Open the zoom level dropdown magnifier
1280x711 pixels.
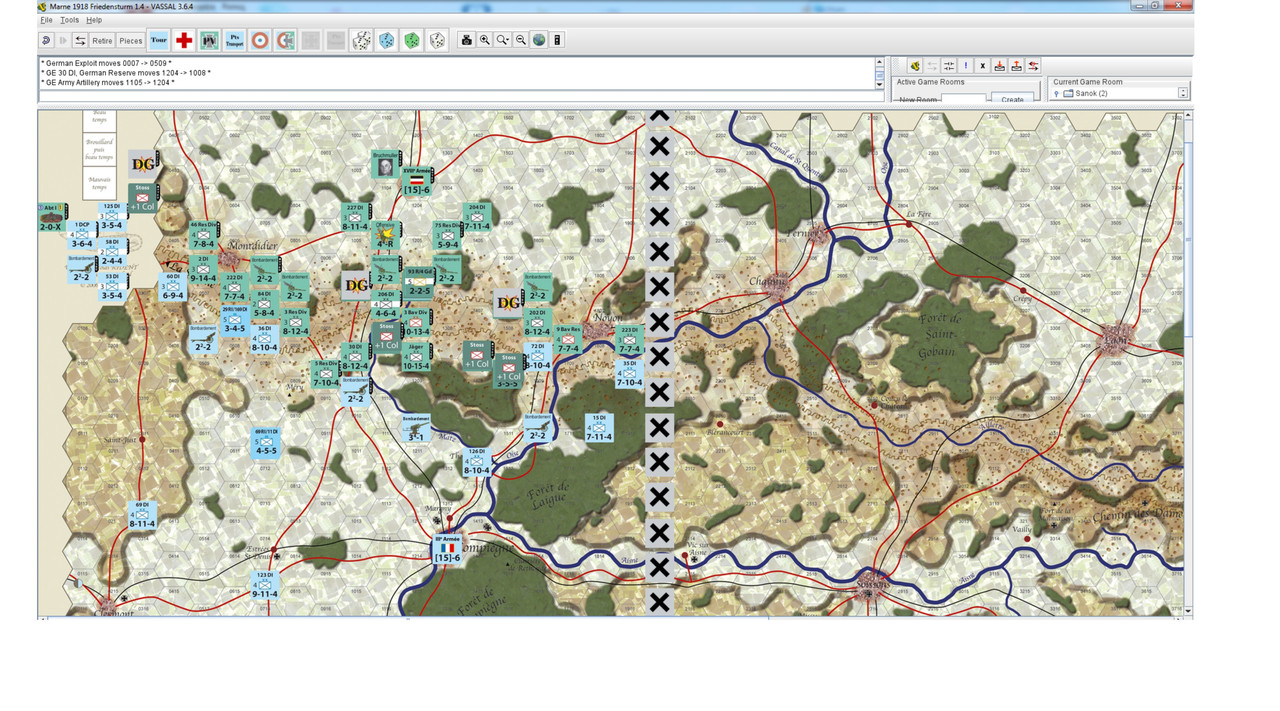[503, 40]
